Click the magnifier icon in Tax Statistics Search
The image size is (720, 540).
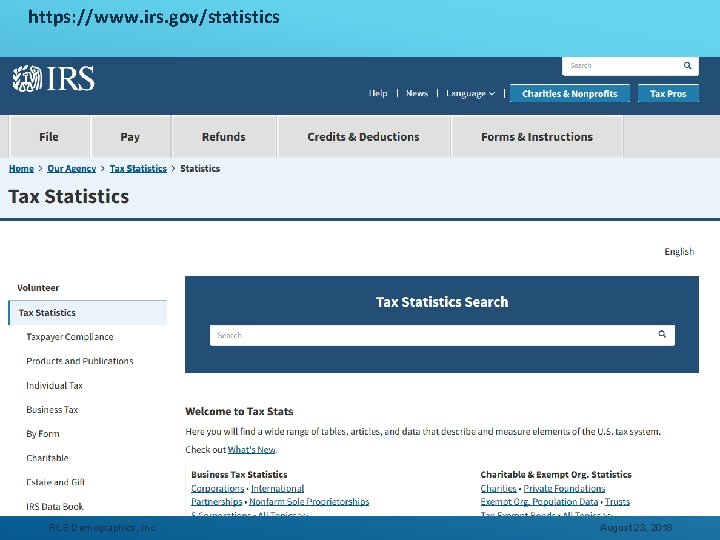pyautogui.click(x=662, y=334)
